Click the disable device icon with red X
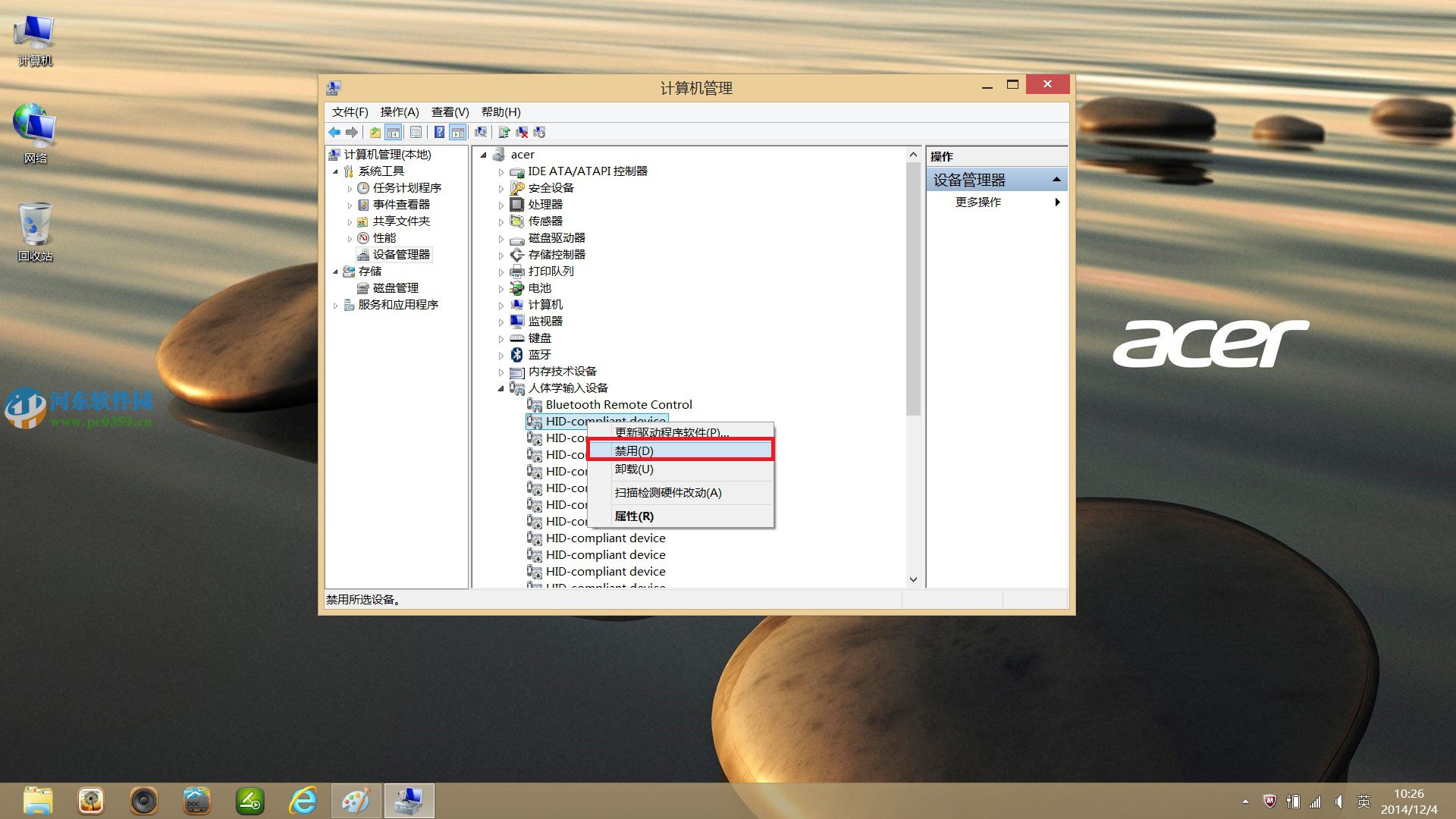The image size is (1456, 819). (x=522, y=132)
